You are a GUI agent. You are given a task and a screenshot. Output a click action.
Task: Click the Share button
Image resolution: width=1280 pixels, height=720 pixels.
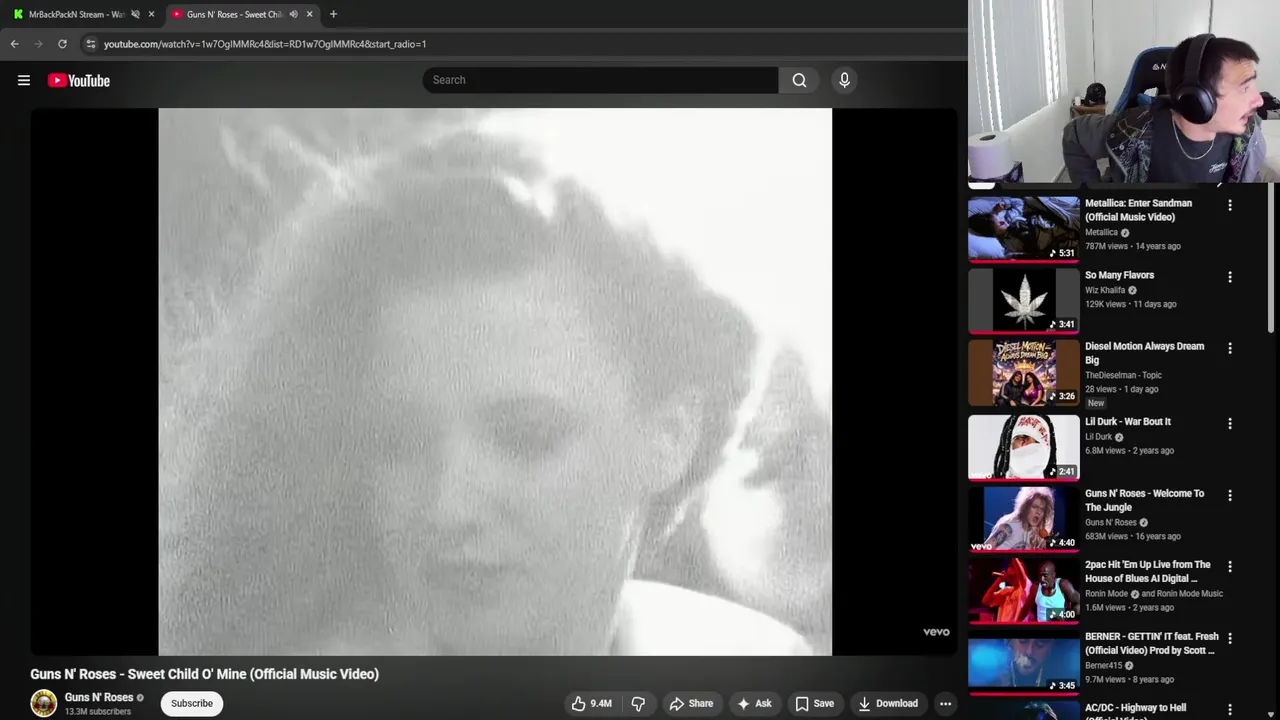pyautogui.click(x=691, y=704)
